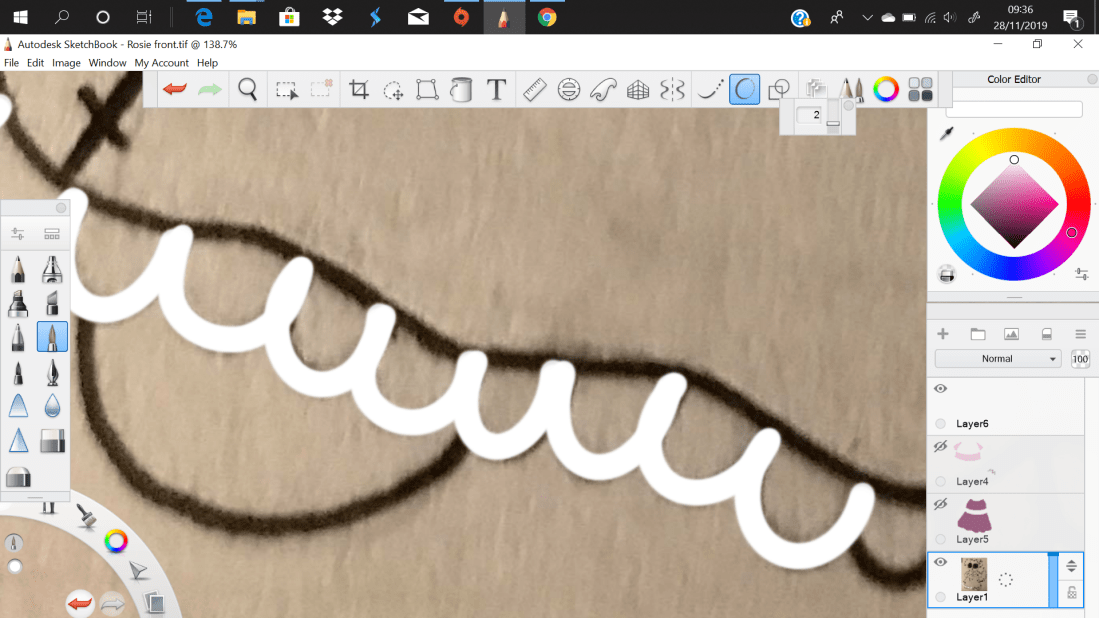Image resolution: width=1099 pixels, height=618 pixels.
Task: Pick the eyedropper in the Color Editor
Action: click(x=946, y=133)
